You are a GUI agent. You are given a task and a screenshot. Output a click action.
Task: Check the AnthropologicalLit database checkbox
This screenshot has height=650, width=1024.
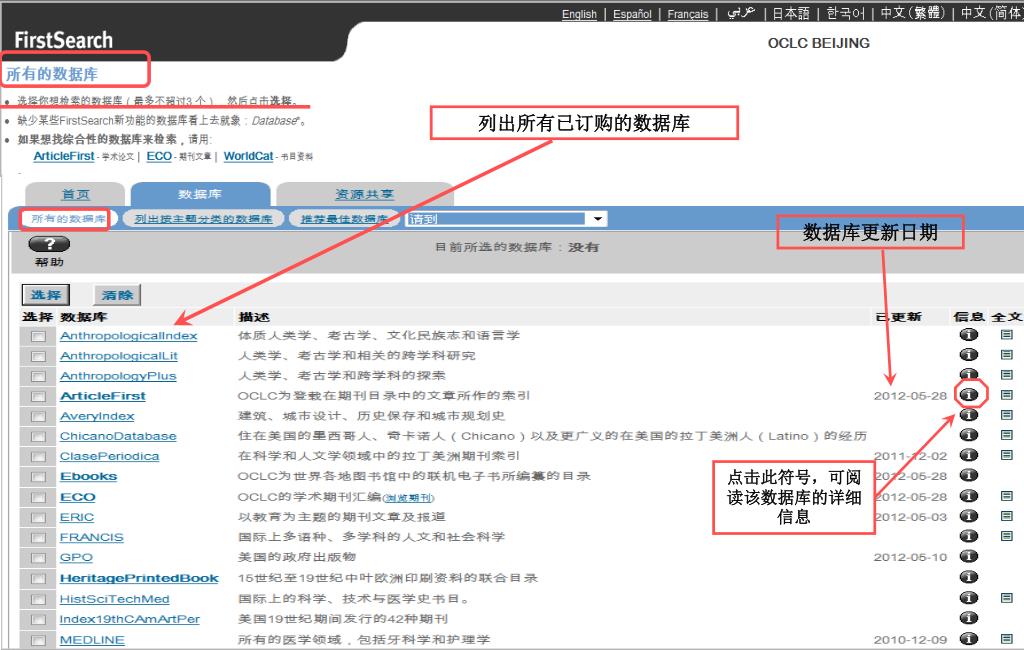pos(39,357)
